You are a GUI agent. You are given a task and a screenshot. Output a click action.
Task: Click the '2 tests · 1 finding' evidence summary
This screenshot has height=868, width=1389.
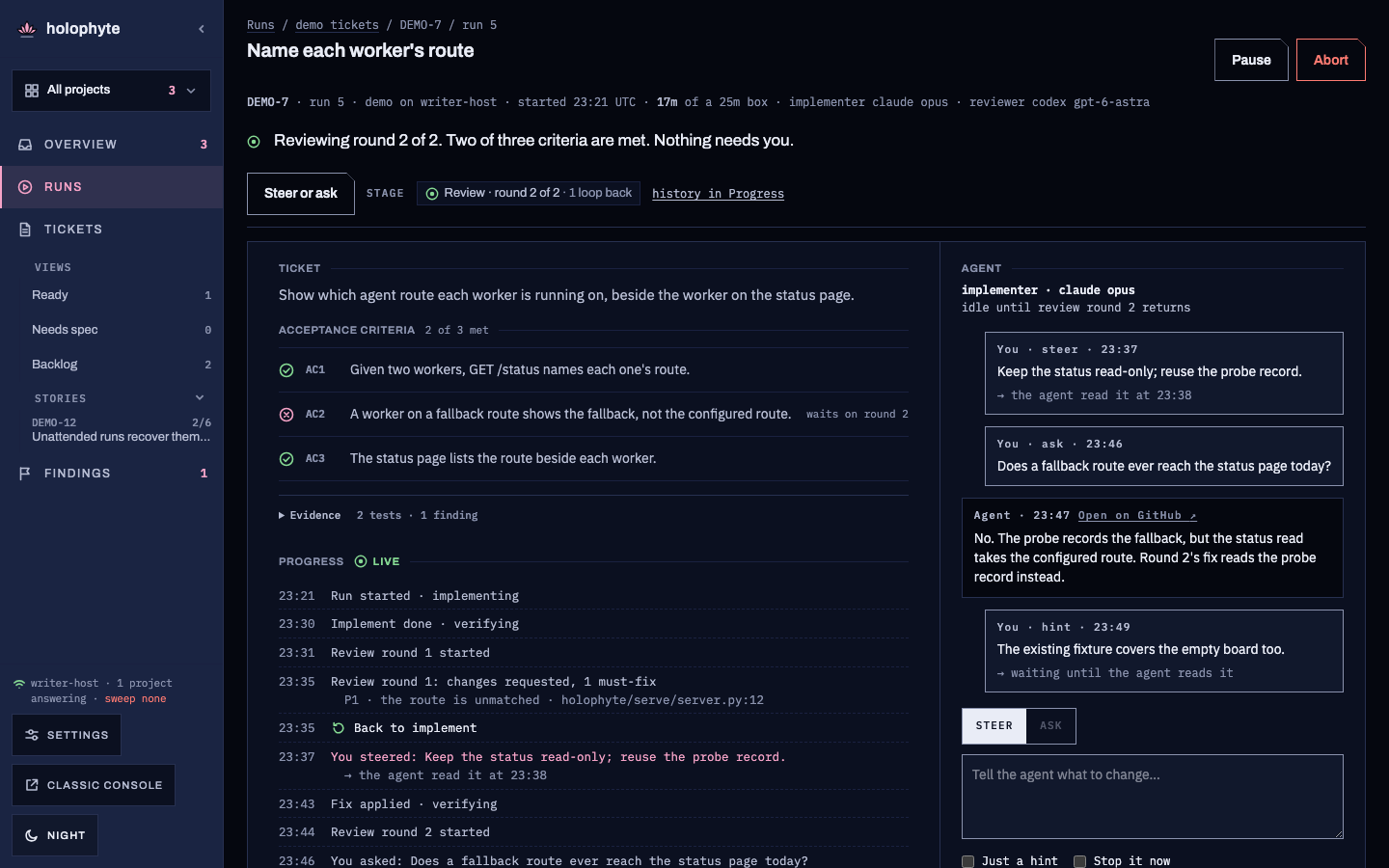417,516
